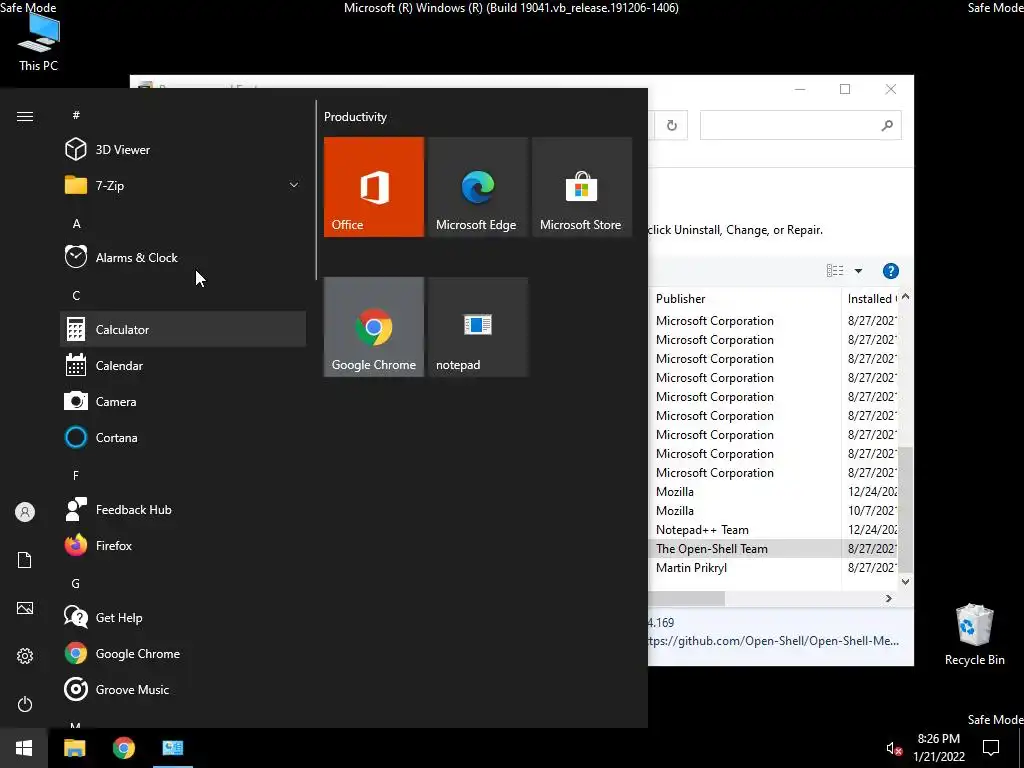Viewport: 1024px width, 768px height.
Task: Open the Microsoft Edge tile
Action: (478, 187)
